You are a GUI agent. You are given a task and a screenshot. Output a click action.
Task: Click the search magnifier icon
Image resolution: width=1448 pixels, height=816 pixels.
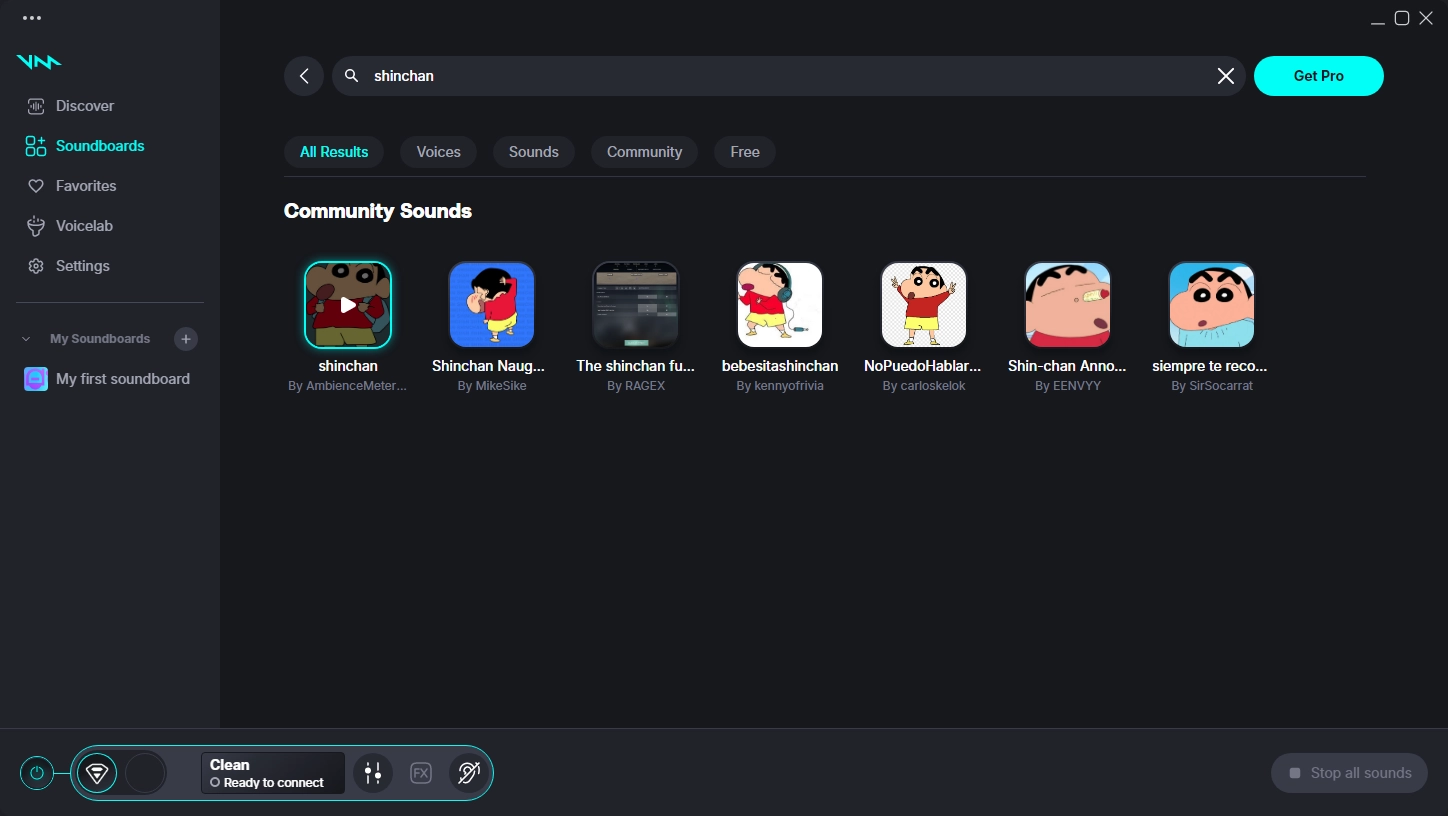click(x=352, y=76)
